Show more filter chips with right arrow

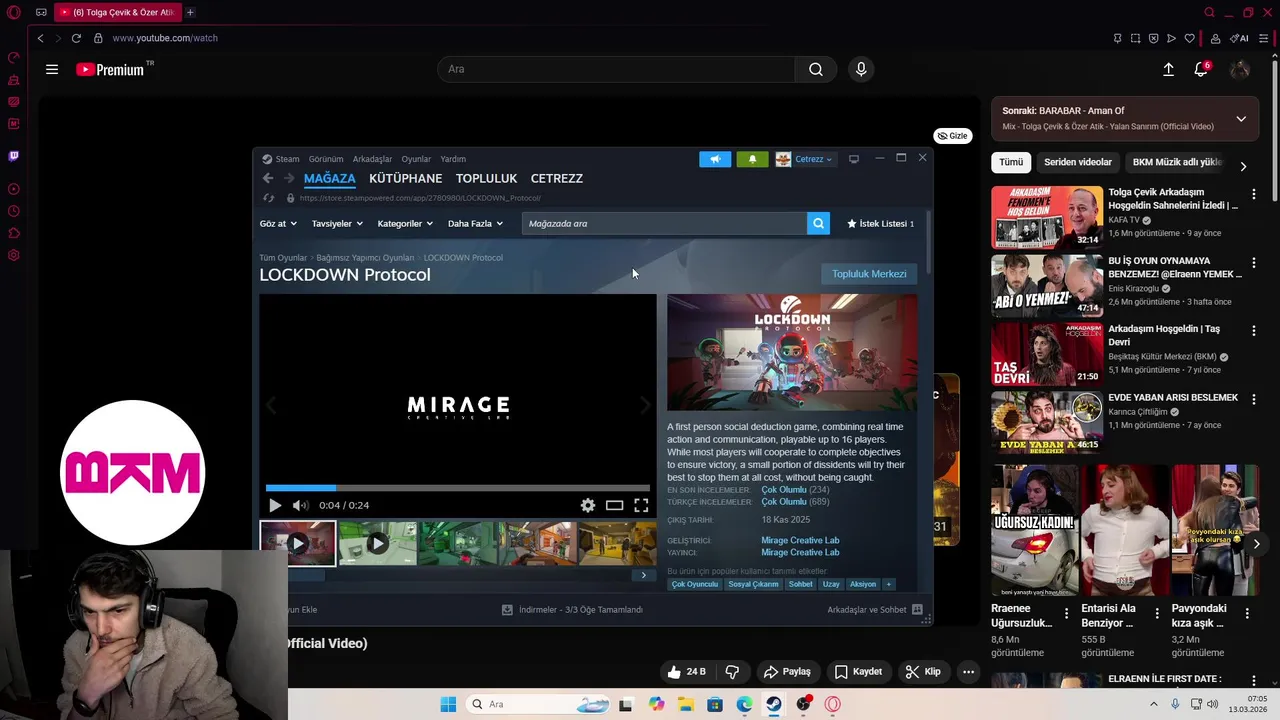1243,166
